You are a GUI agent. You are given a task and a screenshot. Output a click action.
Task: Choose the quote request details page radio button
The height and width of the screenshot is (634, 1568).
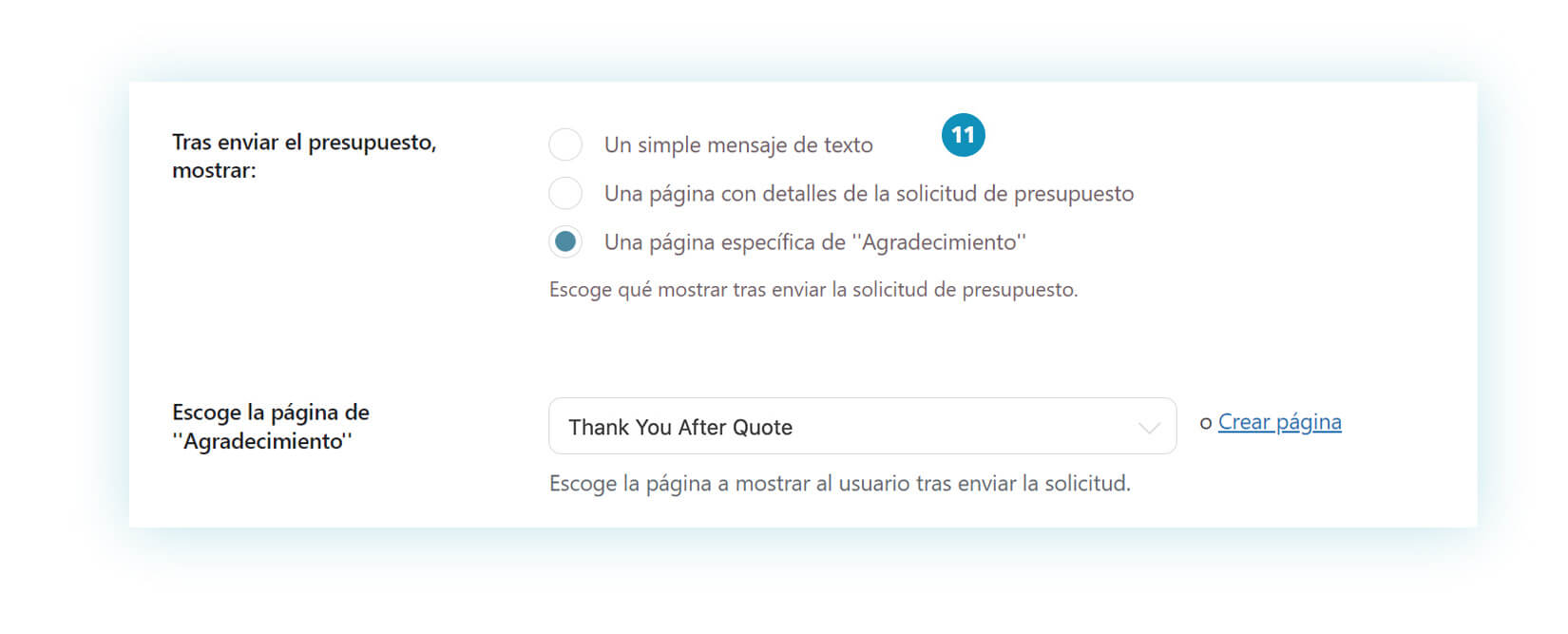565,193
